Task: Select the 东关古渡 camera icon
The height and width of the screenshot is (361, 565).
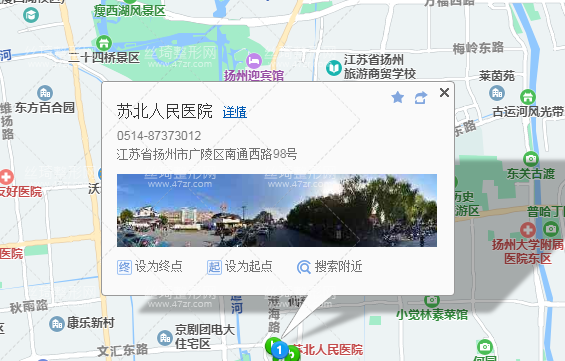Action: [531, 159]
